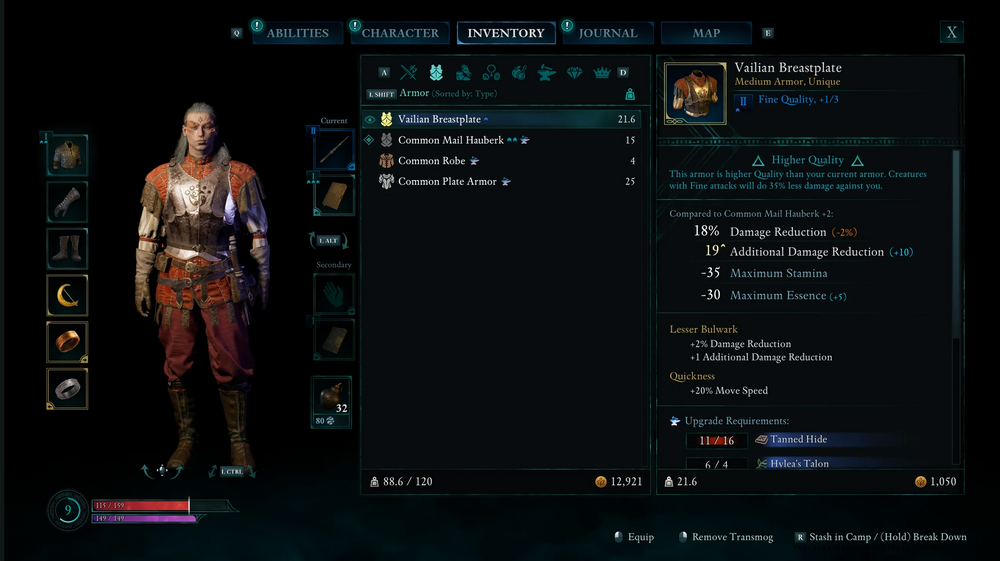The image size is (1000, 561).
Task: Select the armor category filter icon
Action: pos(436,73)
